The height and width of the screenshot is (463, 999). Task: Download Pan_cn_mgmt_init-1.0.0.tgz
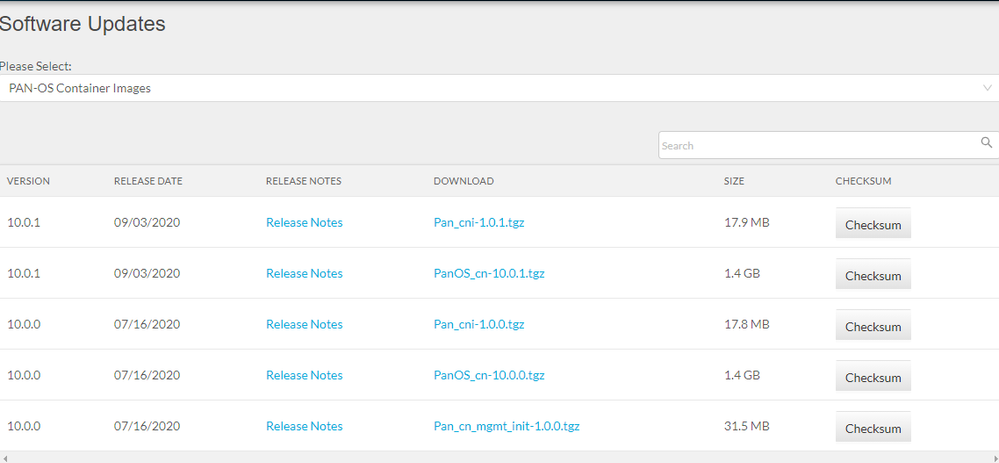(x=507, y=427)
